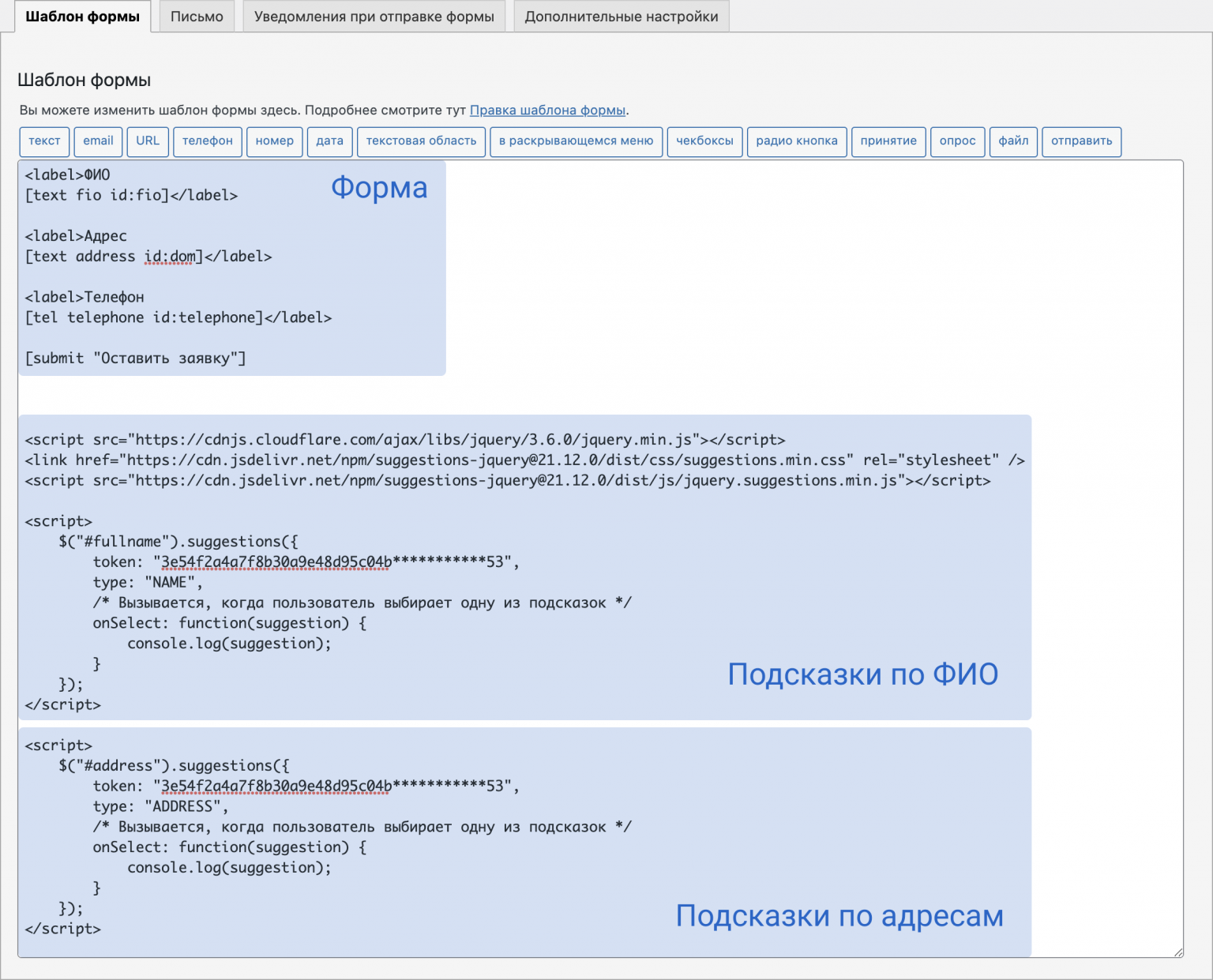1213x980 pixels.
Task: Switch to the Письмо tab
Action: tap(196, 16)
